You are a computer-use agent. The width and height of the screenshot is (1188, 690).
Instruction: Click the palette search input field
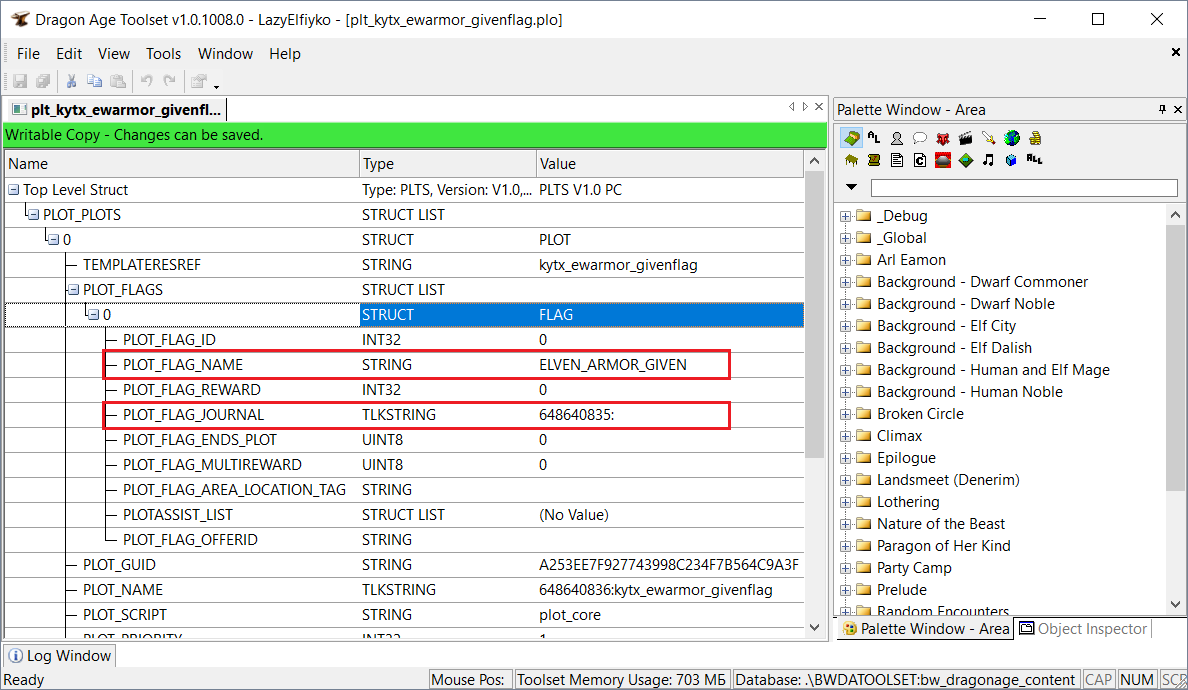[1024, 188]
